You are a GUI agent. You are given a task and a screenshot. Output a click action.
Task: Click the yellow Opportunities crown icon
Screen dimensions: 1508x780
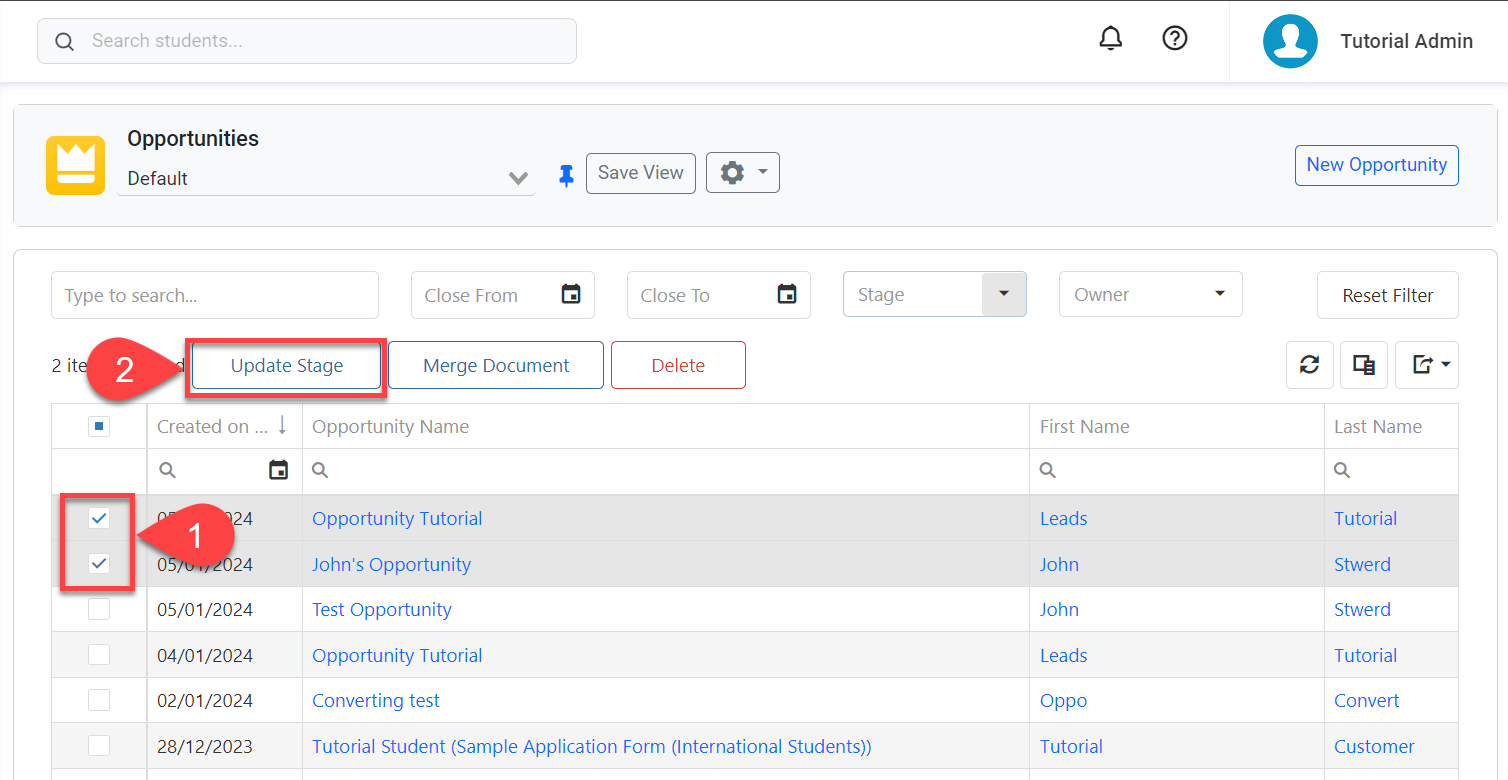click(75, 165)
